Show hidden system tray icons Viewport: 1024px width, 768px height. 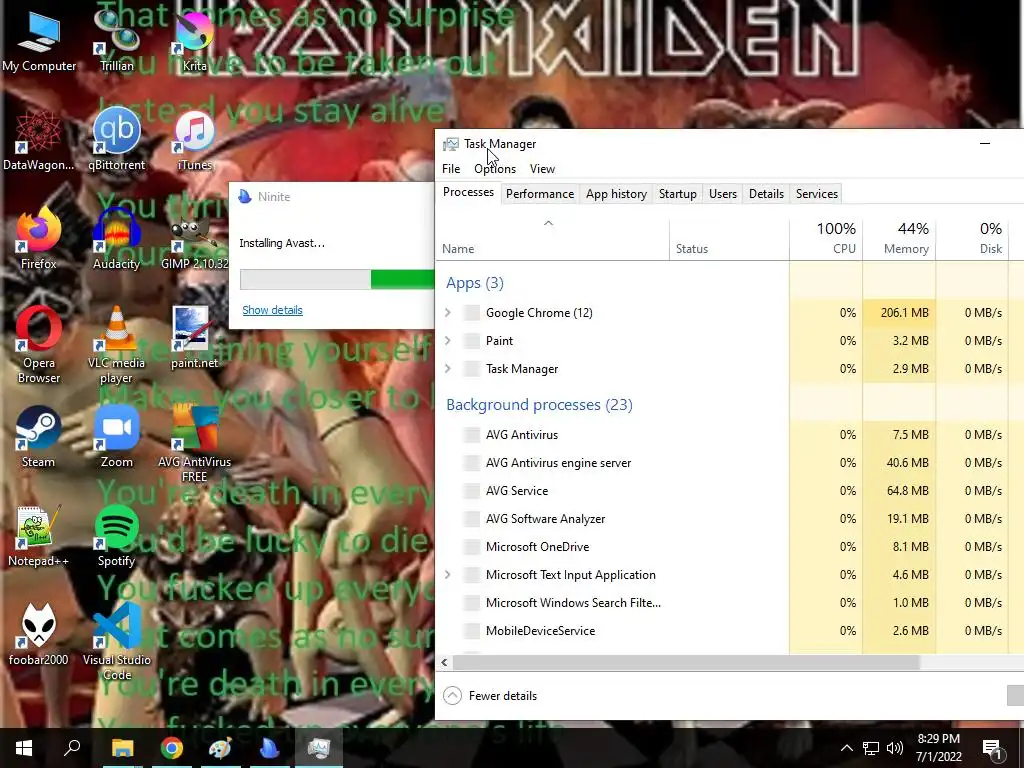coord(846,748)
